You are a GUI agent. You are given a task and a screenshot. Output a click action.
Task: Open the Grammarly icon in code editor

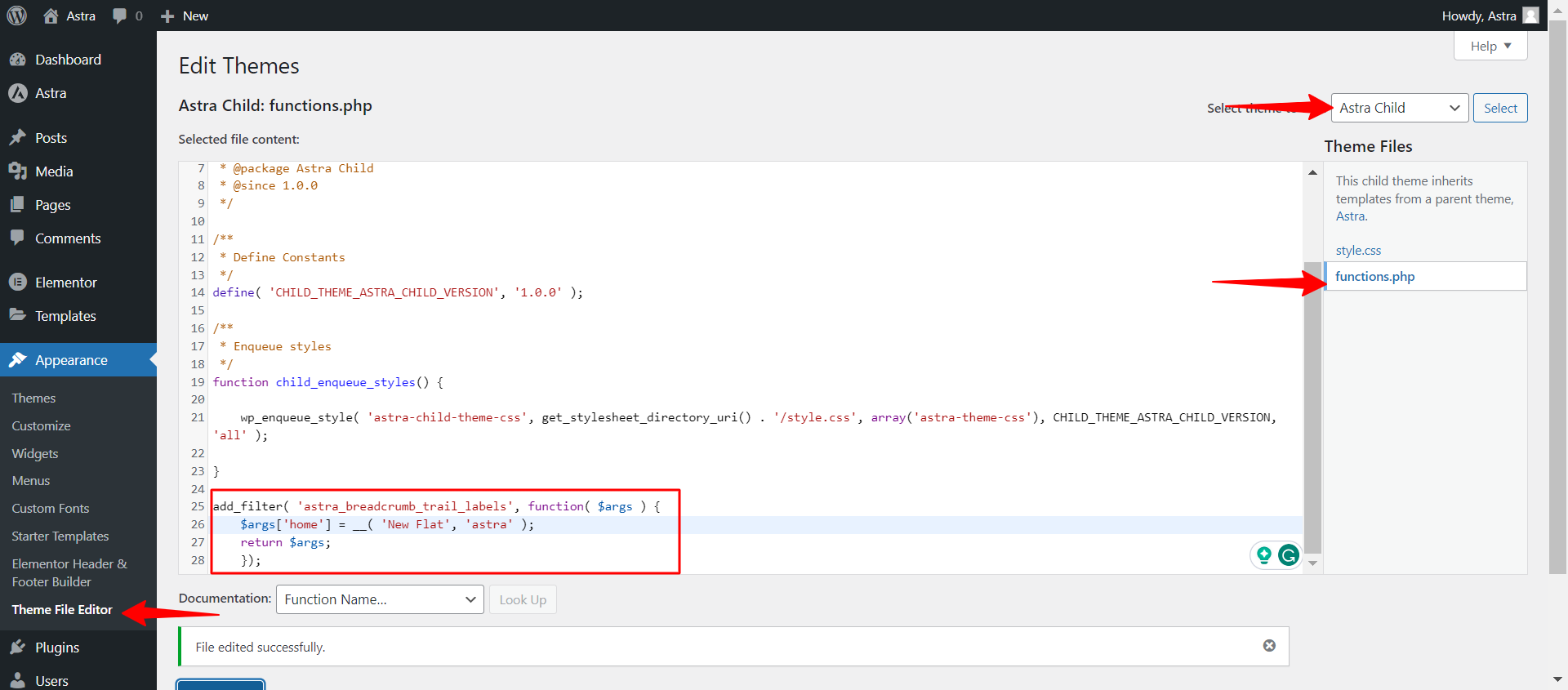[1289, 555]
